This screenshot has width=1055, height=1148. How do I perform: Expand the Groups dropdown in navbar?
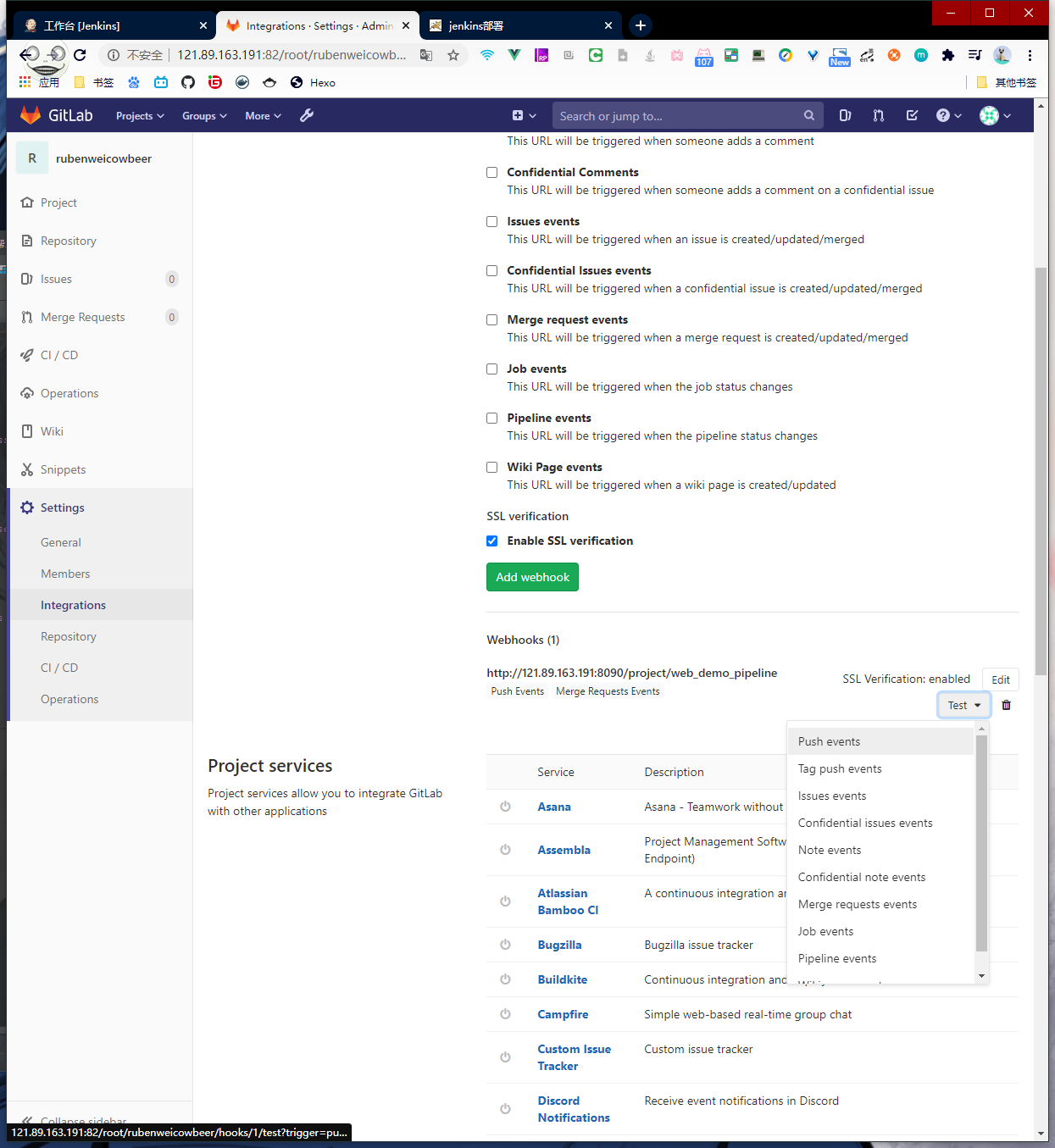click(204, 116)
